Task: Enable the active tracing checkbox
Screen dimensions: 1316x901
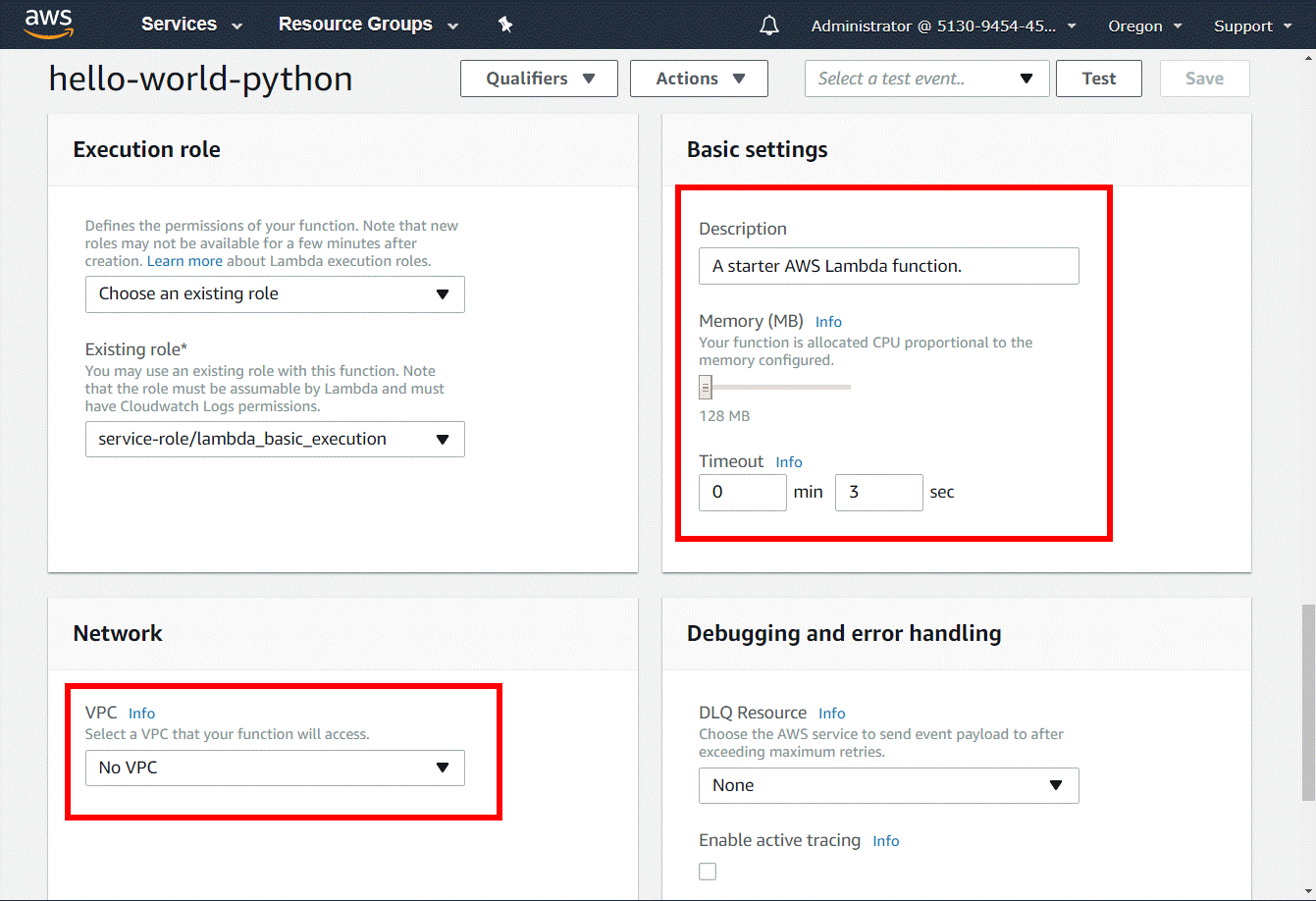Action: click(708, 872)
